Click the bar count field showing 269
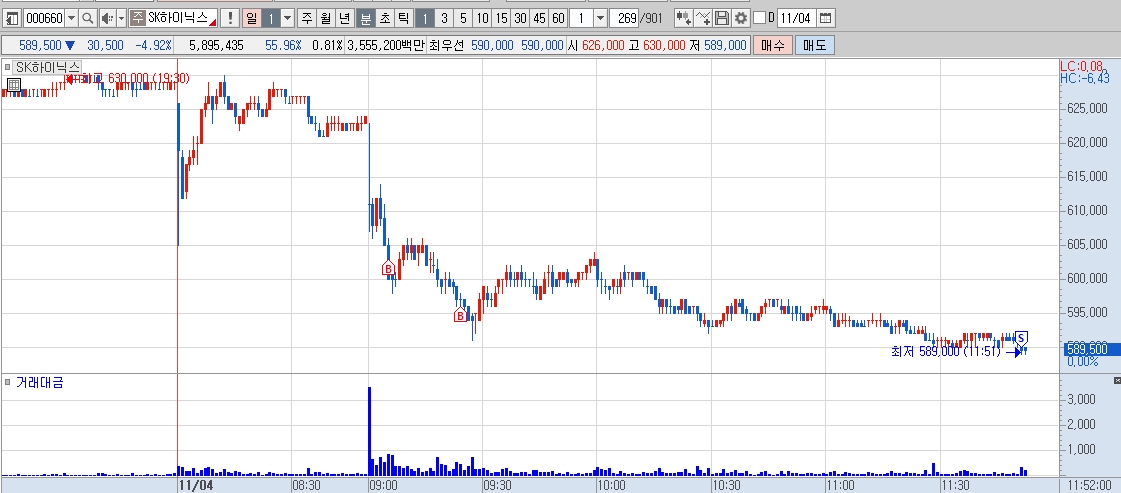Viewport: 1121px width, 493px height. click(626, 18)
